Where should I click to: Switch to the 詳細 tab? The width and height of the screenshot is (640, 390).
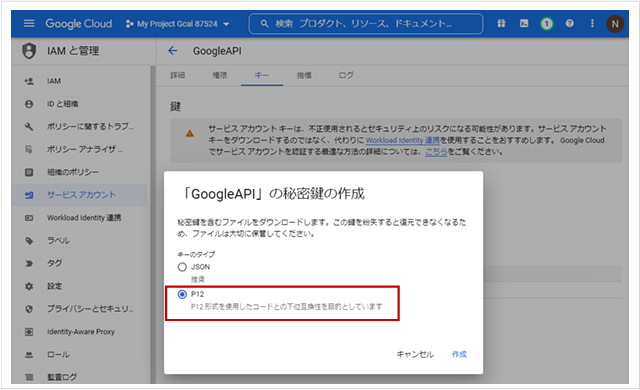coord(178,75)
